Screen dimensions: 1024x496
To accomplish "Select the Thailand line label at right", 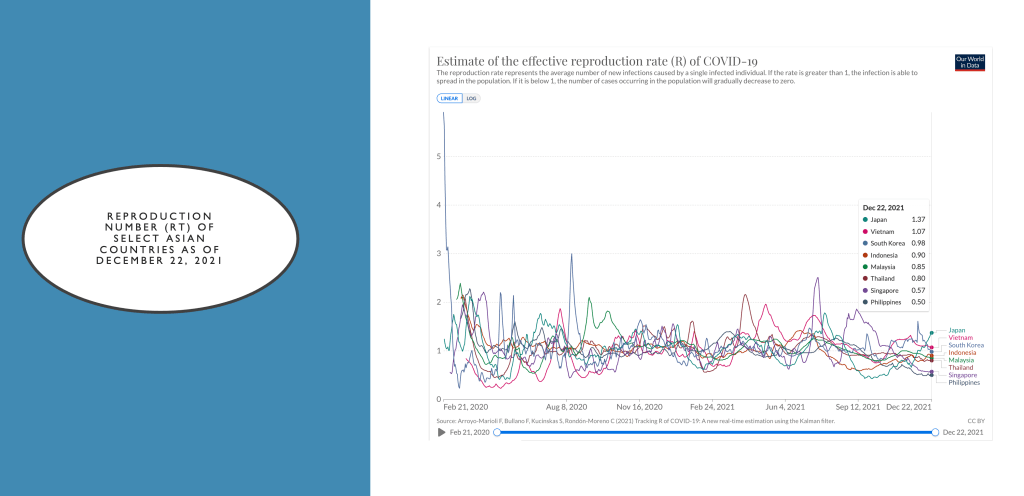I will [x=961, y=367].
